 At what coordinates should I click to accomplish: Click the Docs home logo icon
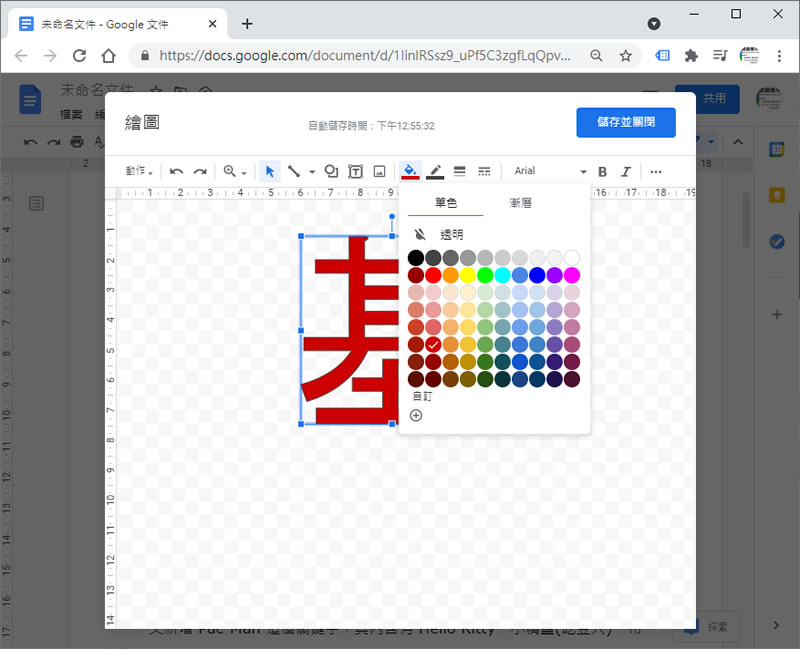[x=30, y=99]
